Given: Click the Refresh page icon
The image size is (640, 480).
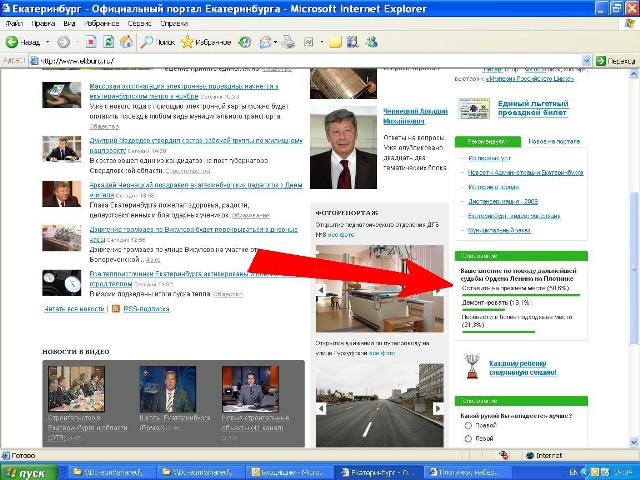Looking at the screenshot, I should pos(108,42).
